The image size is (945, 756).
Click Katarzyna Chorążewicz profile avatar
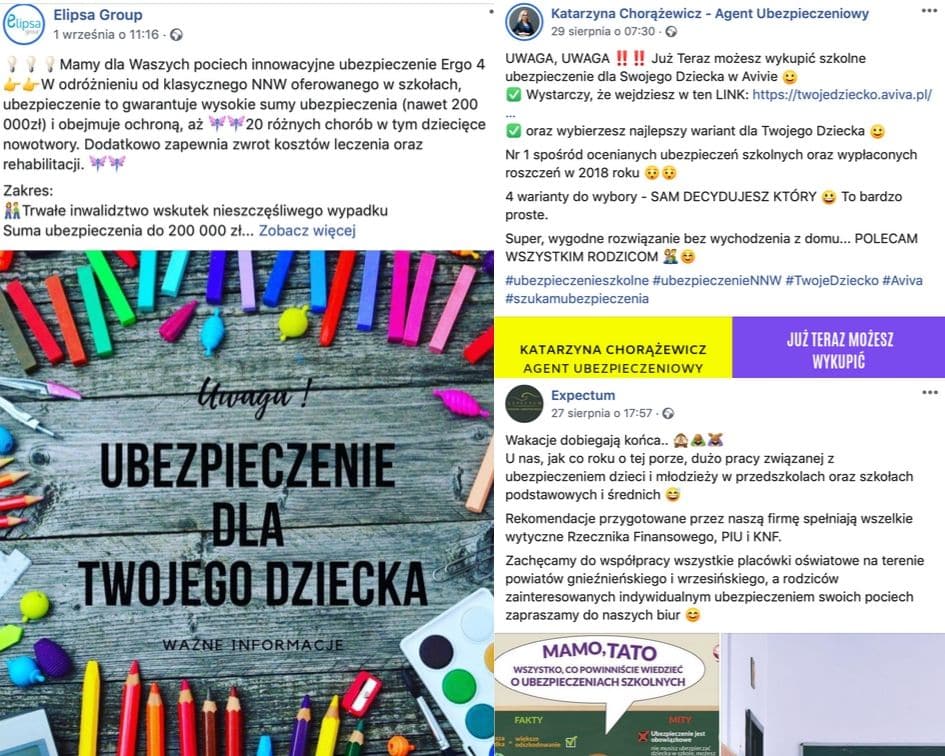(524, 22)
